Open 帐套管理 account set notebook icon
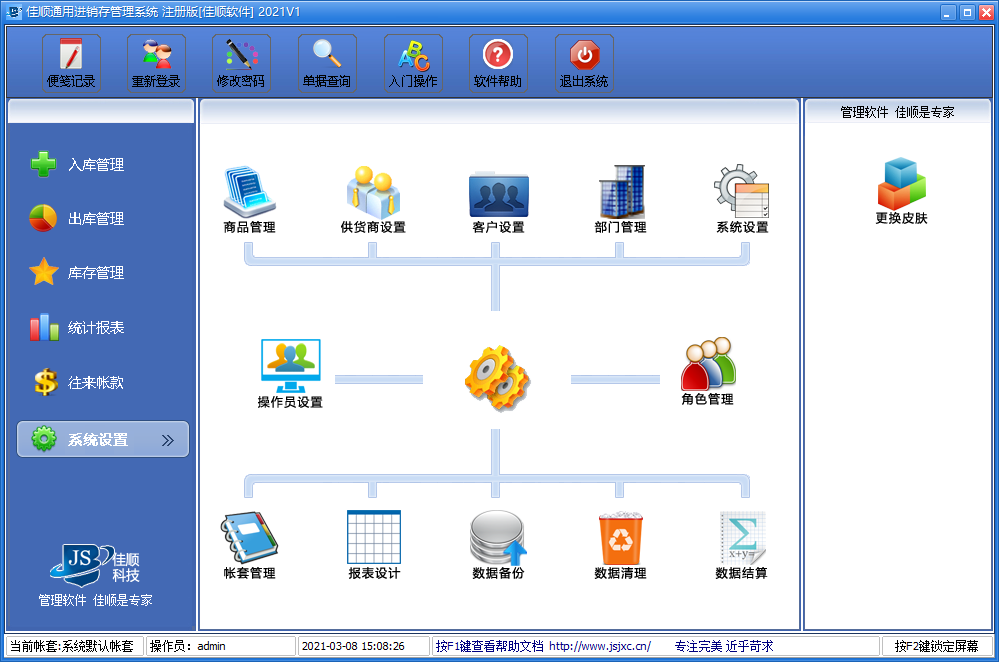Screen dimensions: 999x662 249,545
